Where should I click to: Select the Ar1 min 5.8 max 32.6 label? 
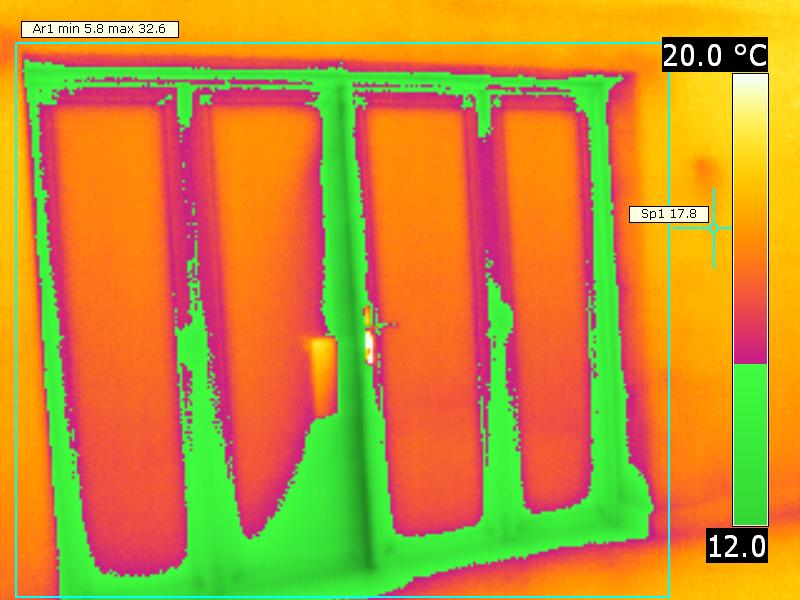pos(99,29)
